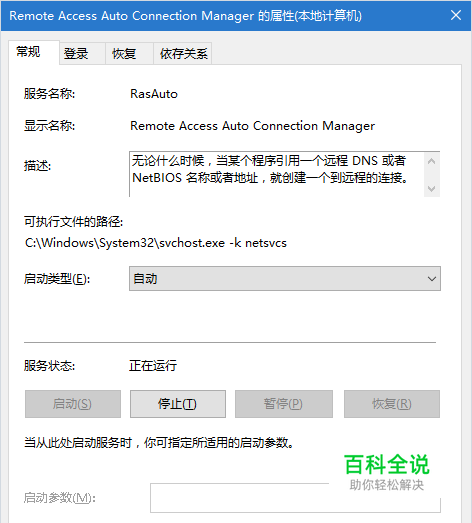Click the 恢复(R) resume button
Screen dimensions: 472x523
click(x=392, y=404)
